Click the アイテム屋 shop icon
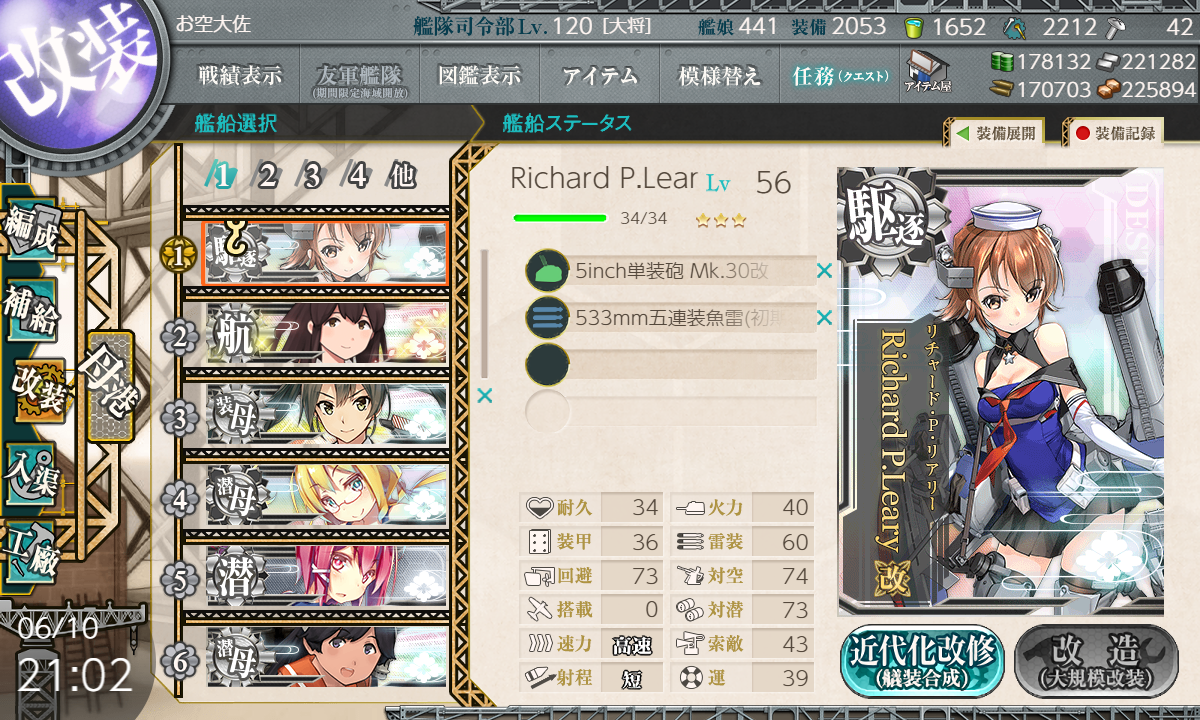The width and height of the screenshot is (1200, 720). pyautogui.click(x=927, y=73)
